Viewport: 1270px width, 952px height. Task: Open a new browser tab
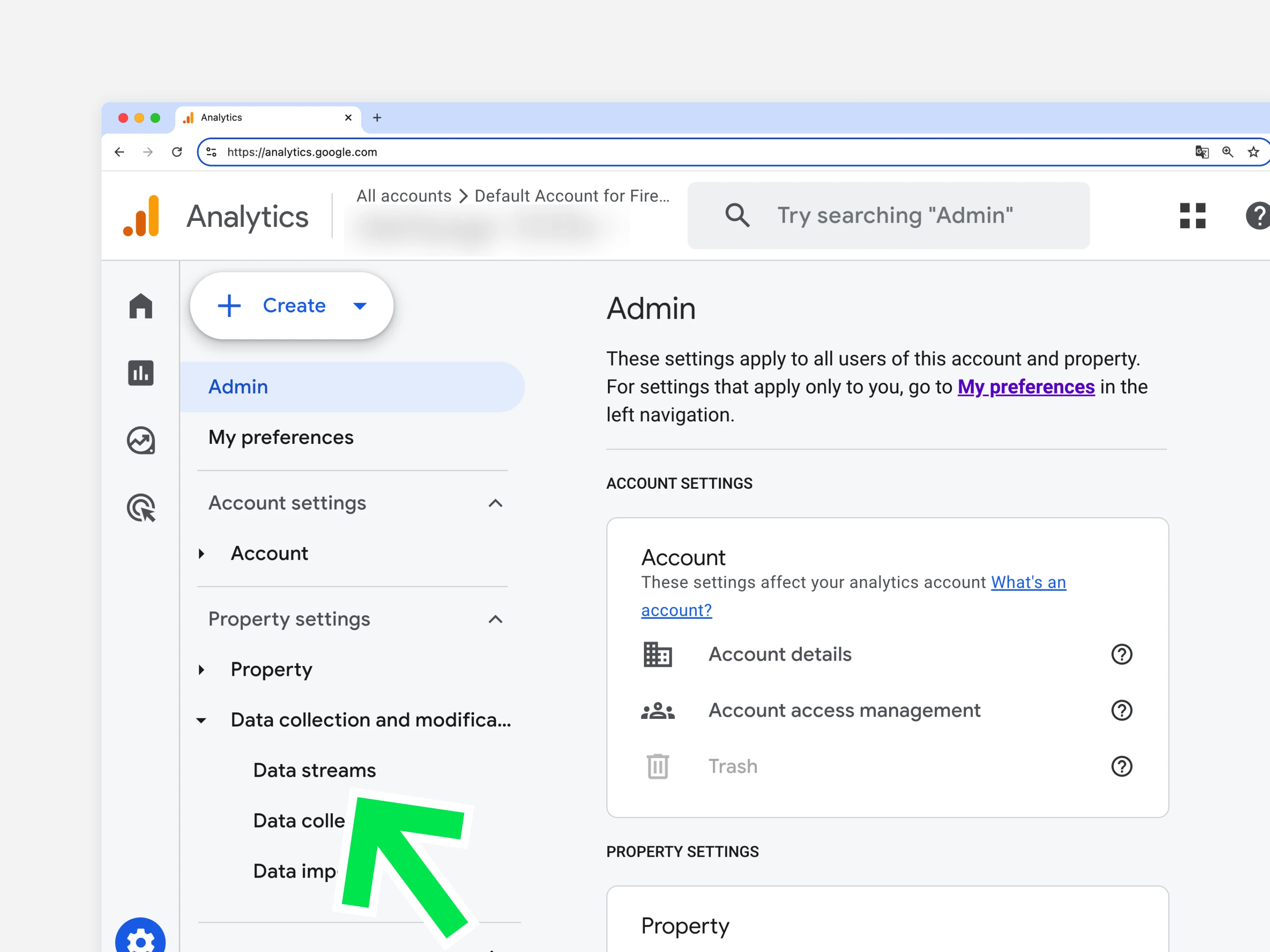tap(377, 118)
